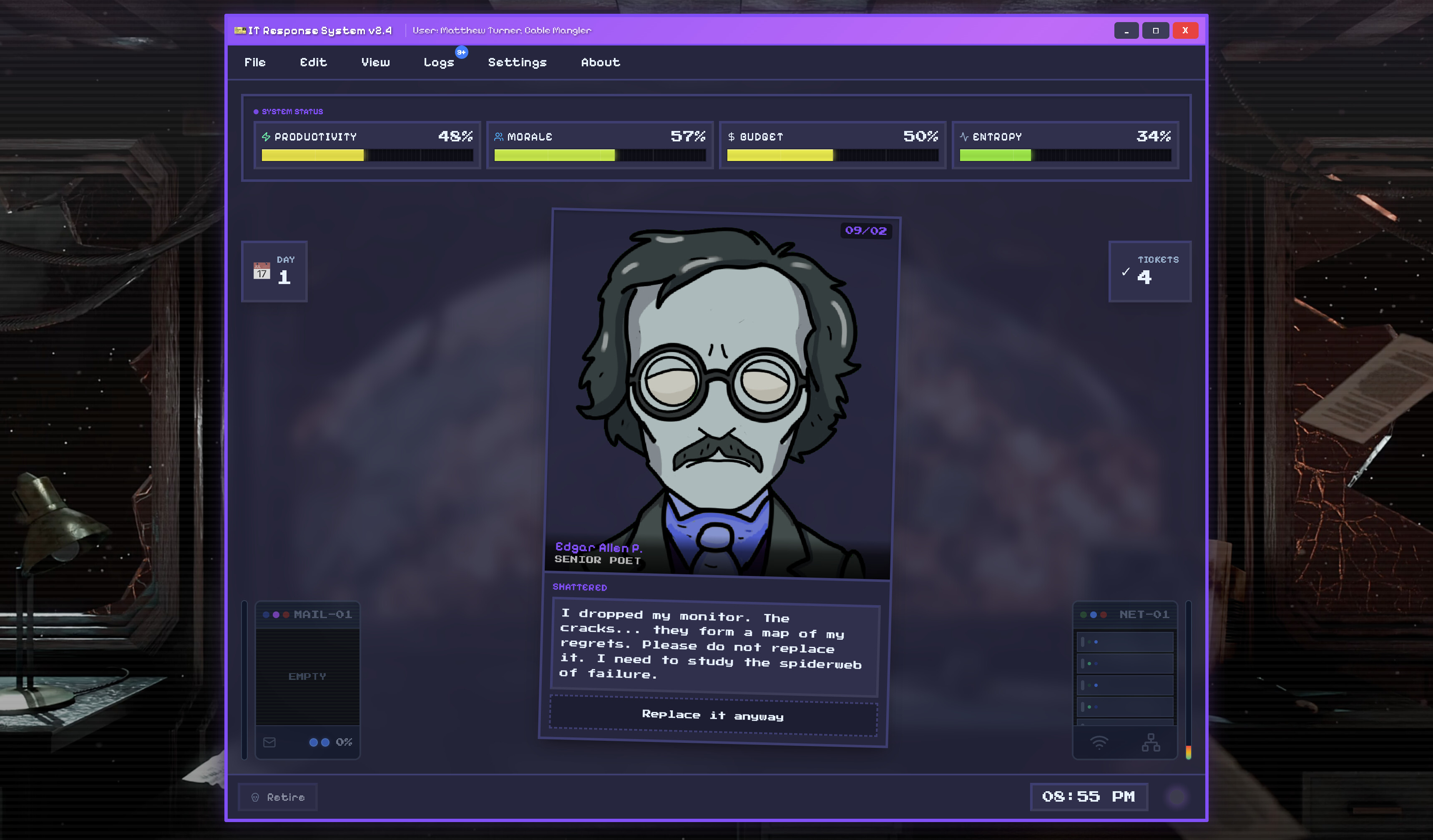The image size is (1433, 840).
Task: Close the IT Response System window
Action: click(1185, 30)
